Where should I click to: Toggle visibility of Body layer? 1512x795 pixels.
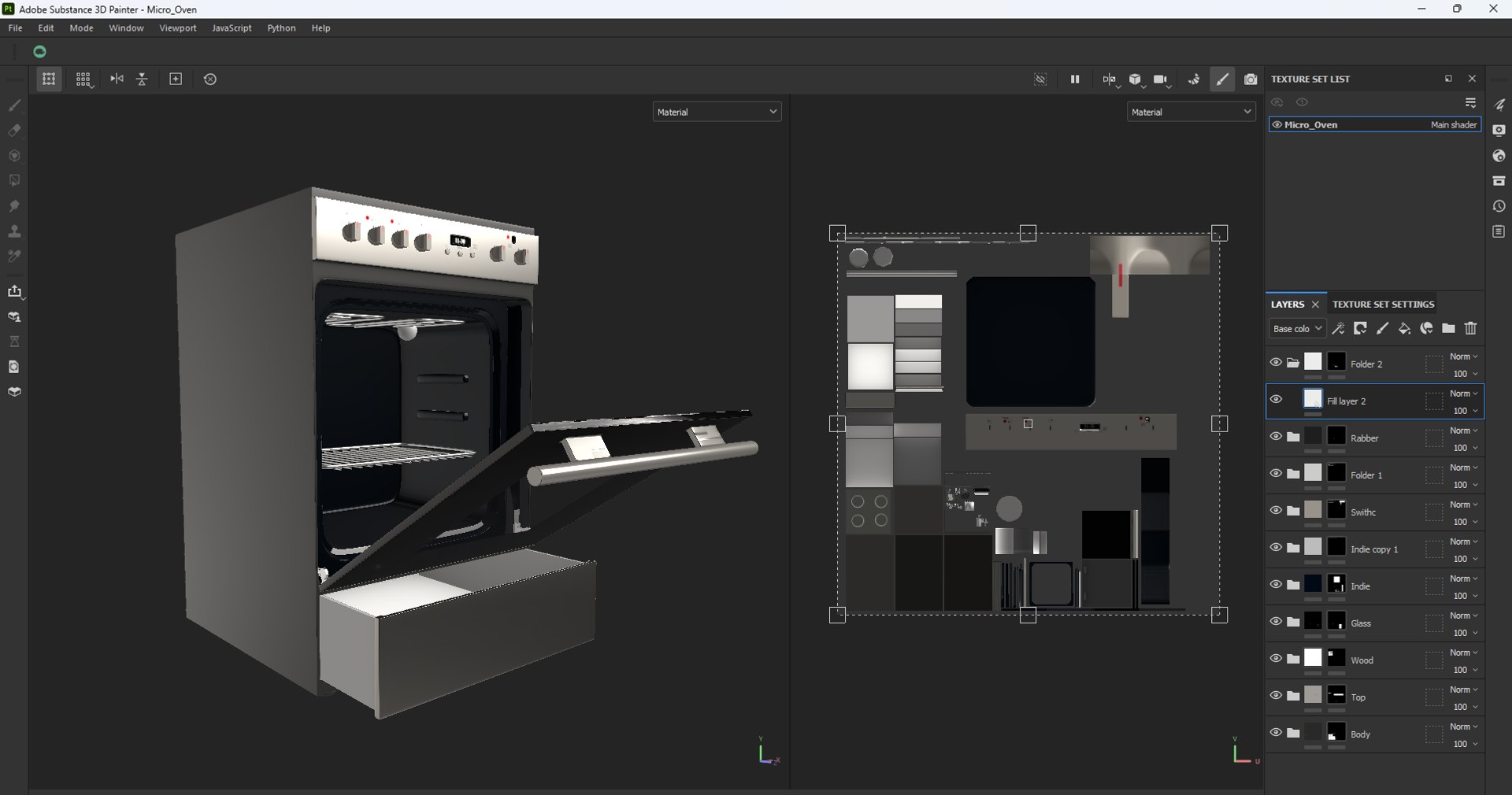pos(1276,732)
